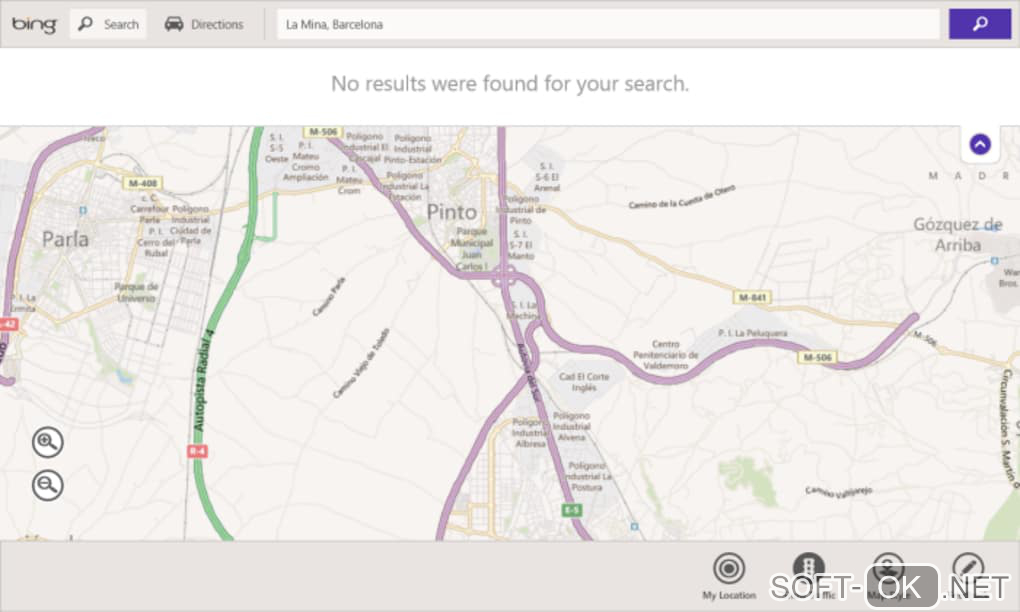
Task: Click the M-408 road shield
Action: [x=142, y=183]
